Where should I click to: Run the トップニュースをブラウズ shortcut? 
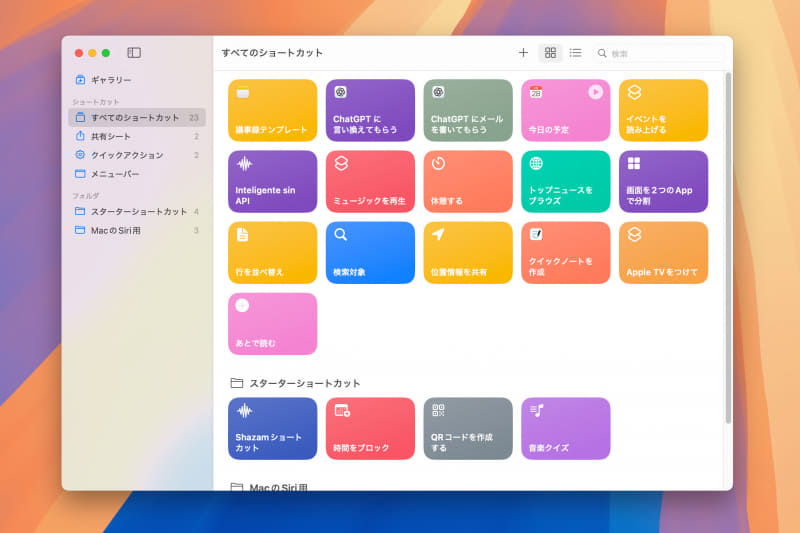click(566, 182)
